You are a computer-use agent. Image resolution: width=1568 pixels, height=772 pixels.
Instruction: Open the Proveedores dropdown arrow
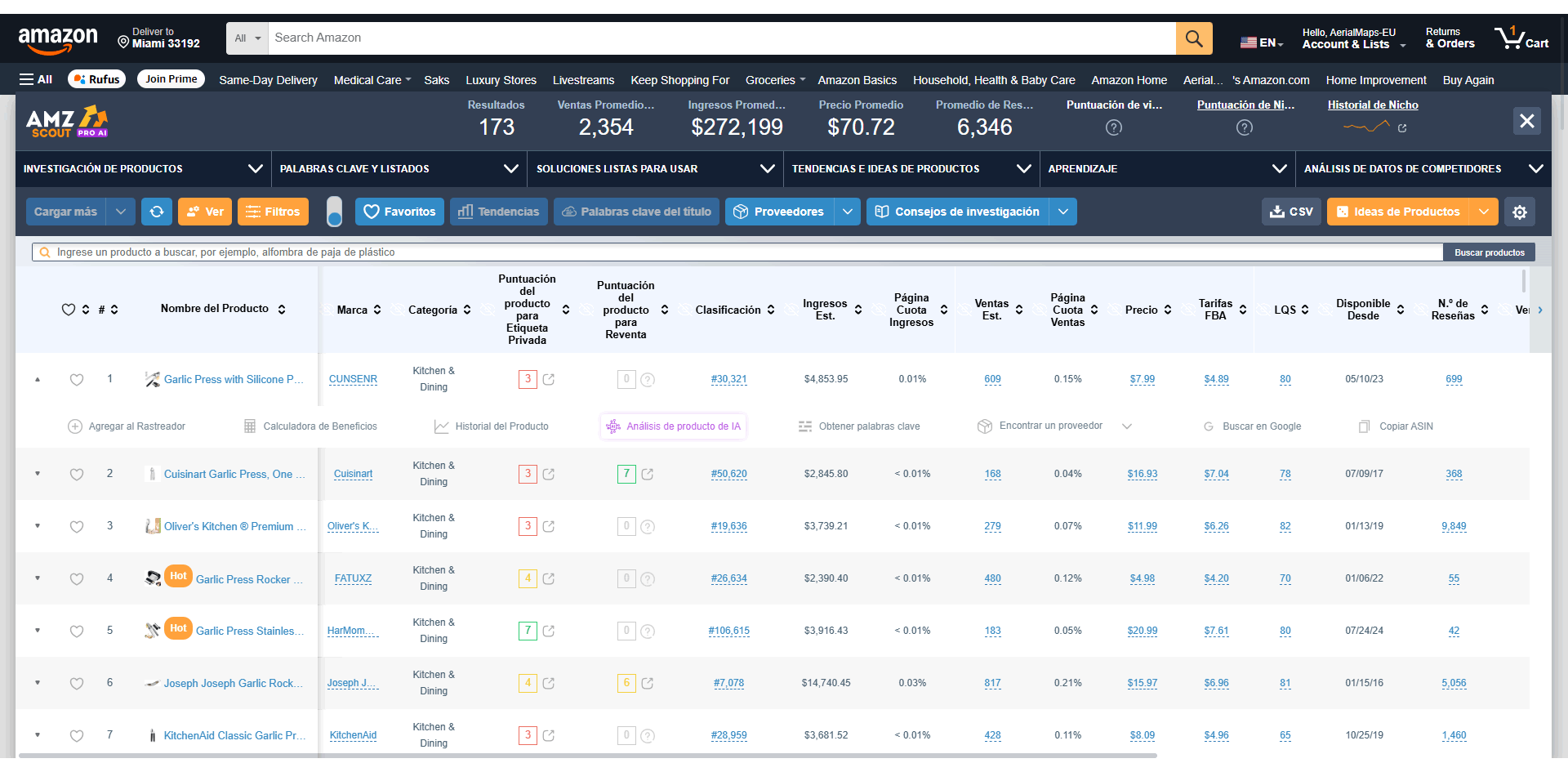[848, 212]
